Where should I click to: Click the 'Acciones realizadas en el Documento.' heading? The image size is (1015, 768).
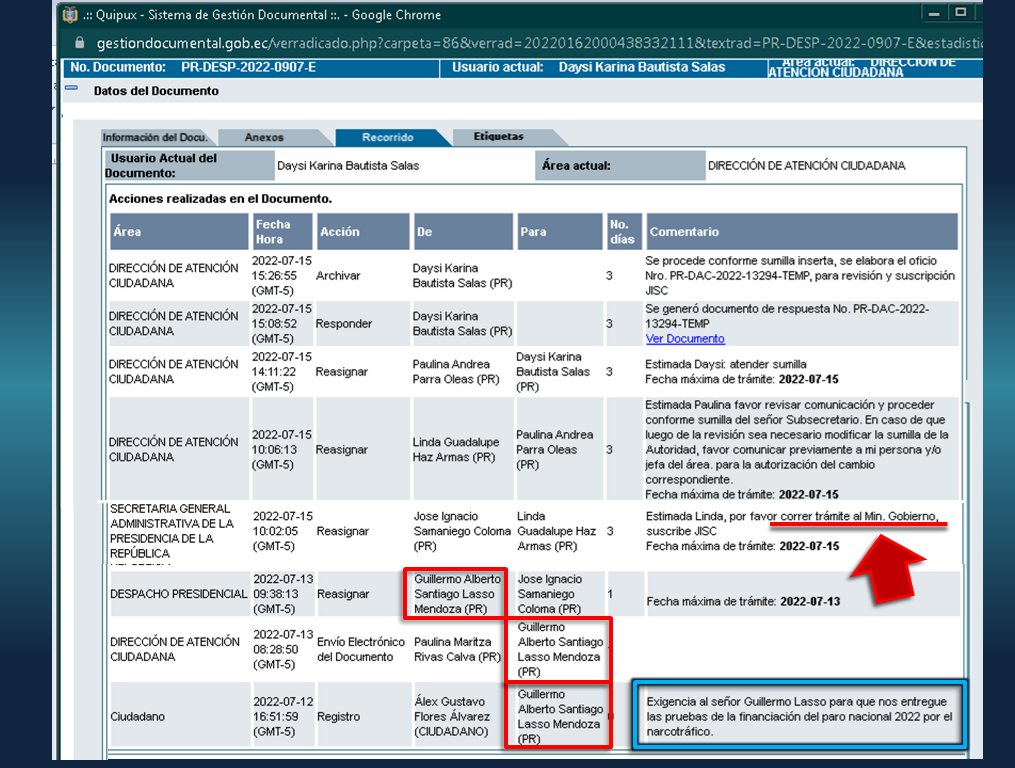click(x=220, y=199)
